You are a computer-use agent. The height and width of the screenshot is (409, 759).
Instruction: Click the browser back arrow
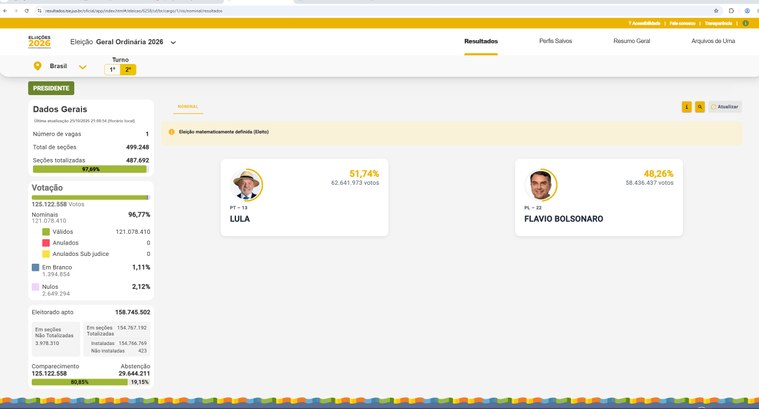[x=5, y=11]
